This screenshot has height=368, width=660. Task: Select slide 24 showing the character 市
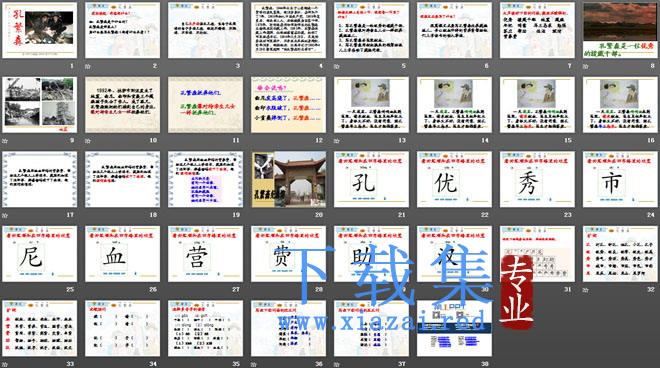click(x=620, y=179)
